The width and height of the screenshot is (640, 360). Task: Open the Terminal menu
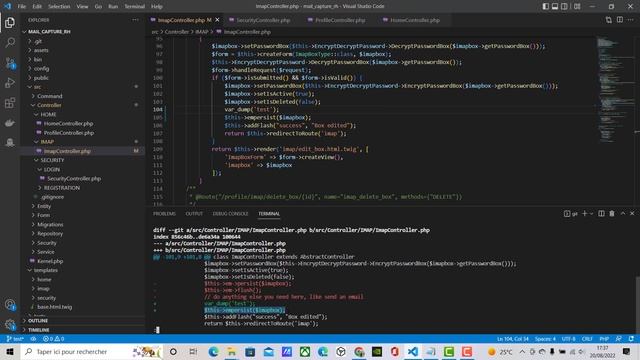click(x=134, y=7)
